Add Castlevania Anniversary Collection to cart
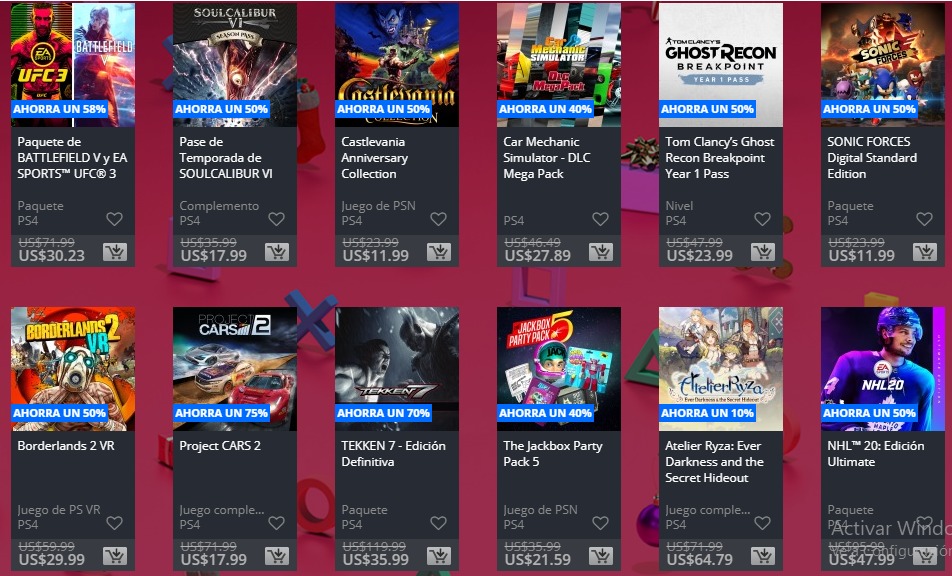This screenshot has width=952, height=576. [x=439, y=252]
